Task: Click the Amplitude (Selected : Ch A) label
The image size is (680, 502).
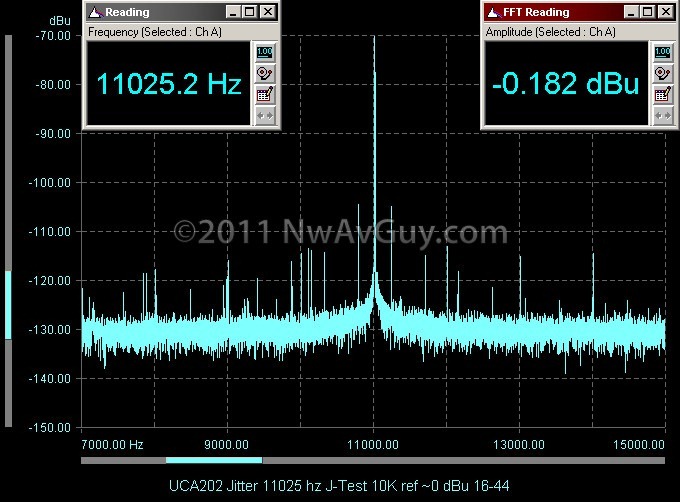Action: coord(550,32)
